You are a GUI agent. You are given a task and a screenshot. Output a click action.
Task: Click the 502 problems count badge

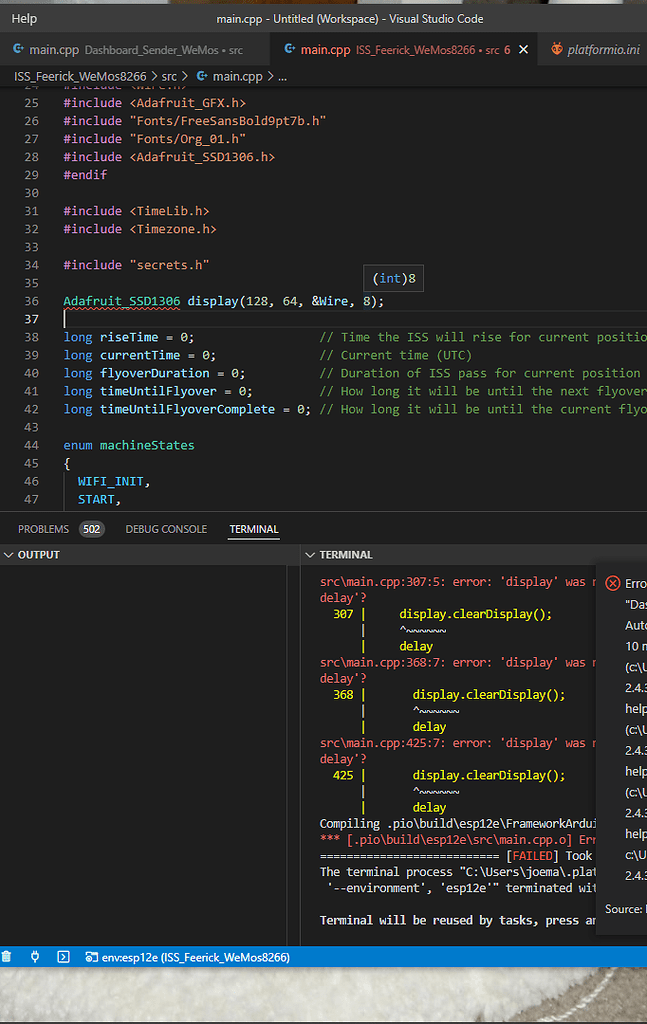[91, 529]
